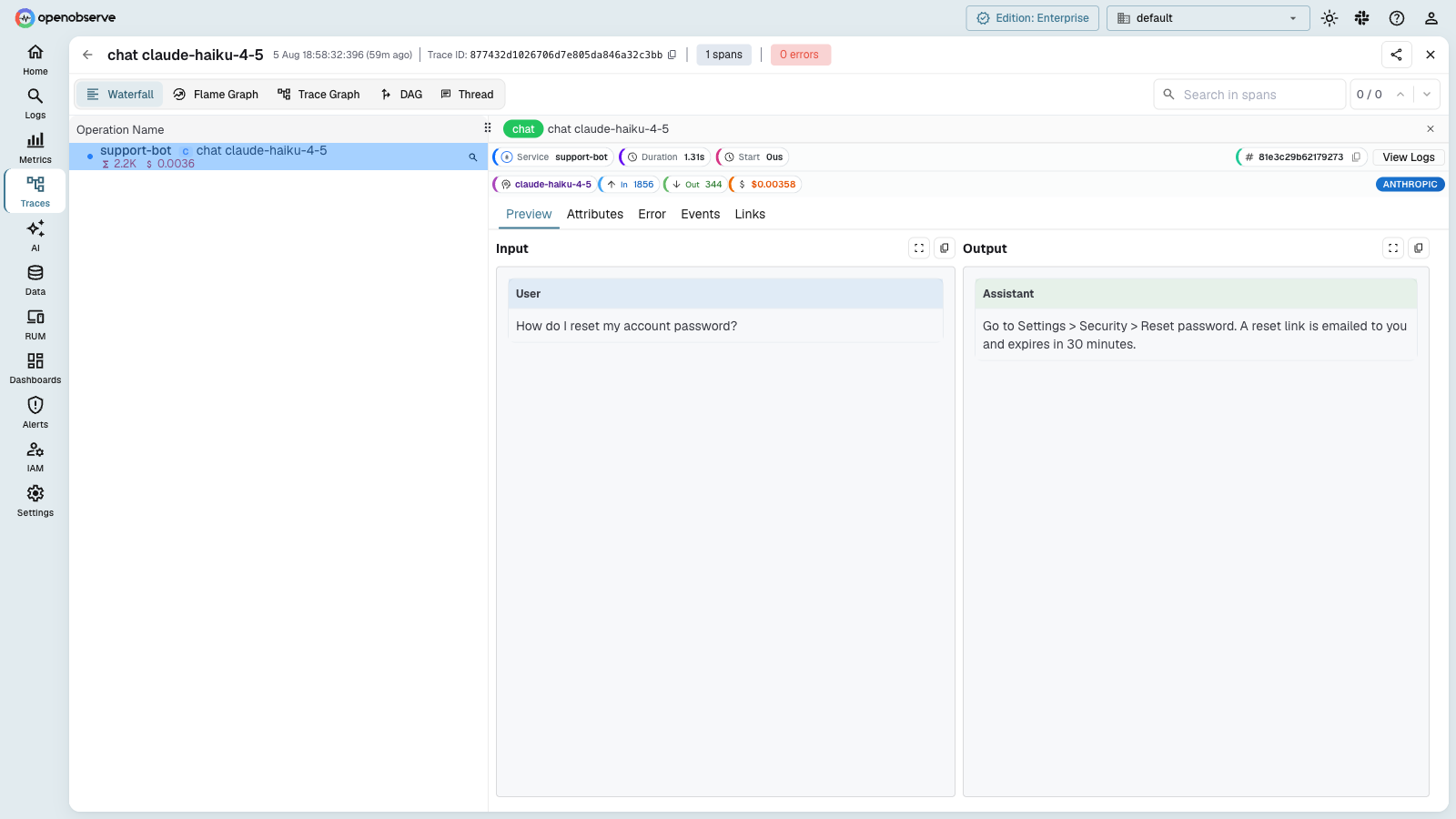The image size is (1456, 819).
Task: Open the help menu icon
Action: (x=1397, y=18)
